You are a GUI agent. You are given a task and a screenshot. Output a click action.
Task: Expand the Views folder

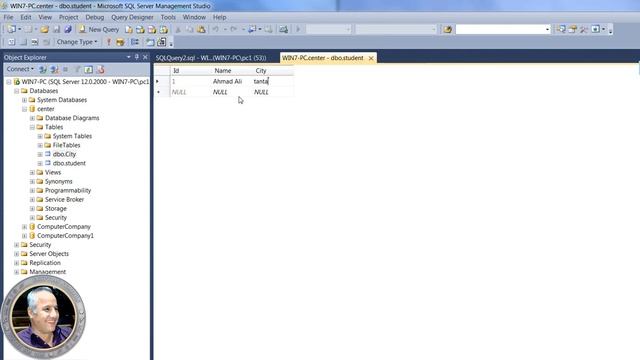click(32, 172)
